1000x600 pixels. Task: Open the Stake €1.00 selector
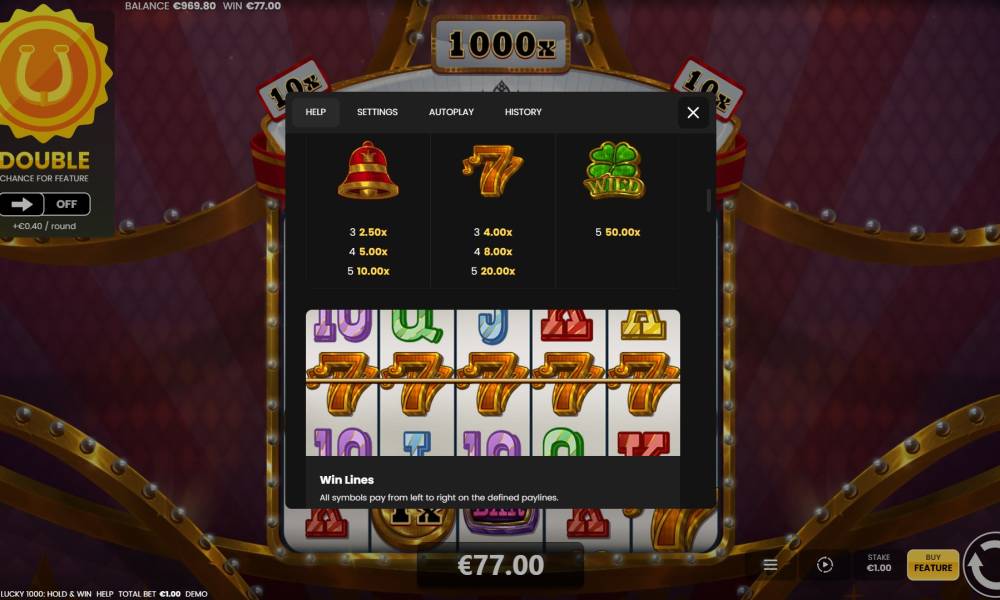tap(878, 563)
